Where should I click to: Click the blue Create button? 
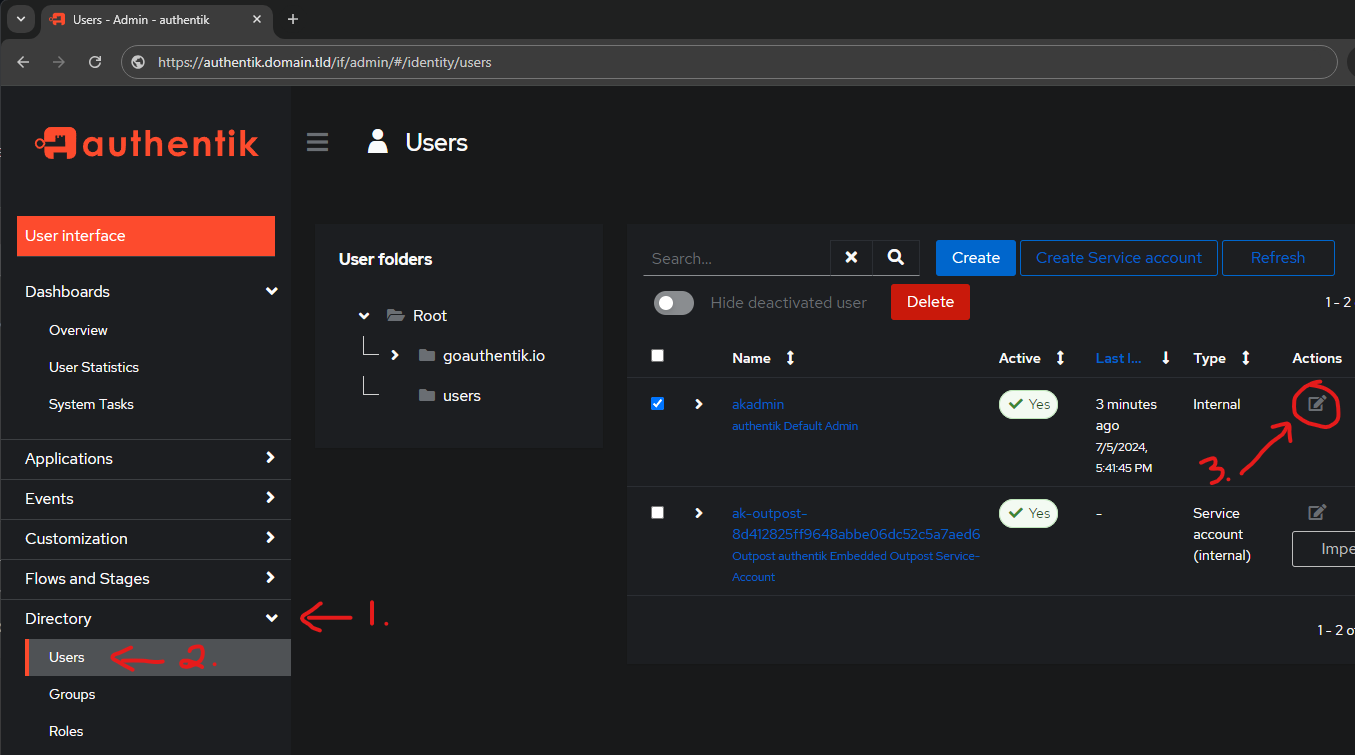[976, 258]
